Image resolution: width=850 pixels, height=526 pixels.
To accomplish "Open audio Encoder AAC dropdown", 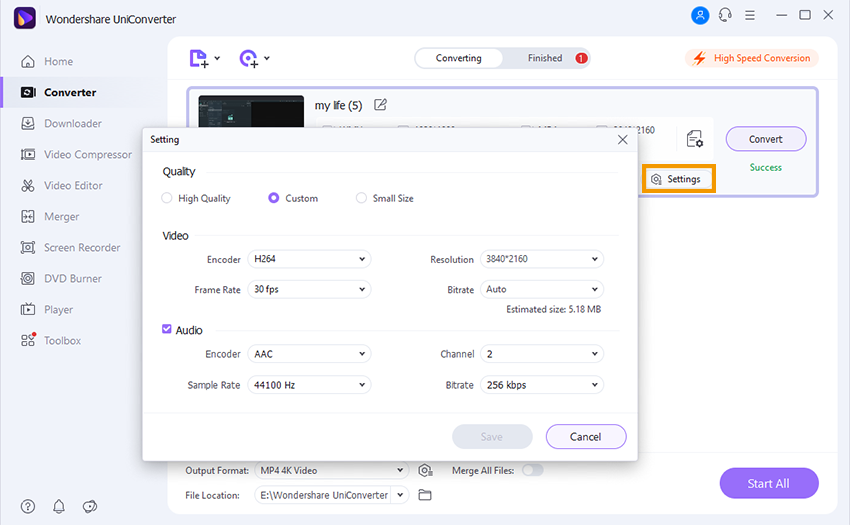I will click(x=309, y=354).
